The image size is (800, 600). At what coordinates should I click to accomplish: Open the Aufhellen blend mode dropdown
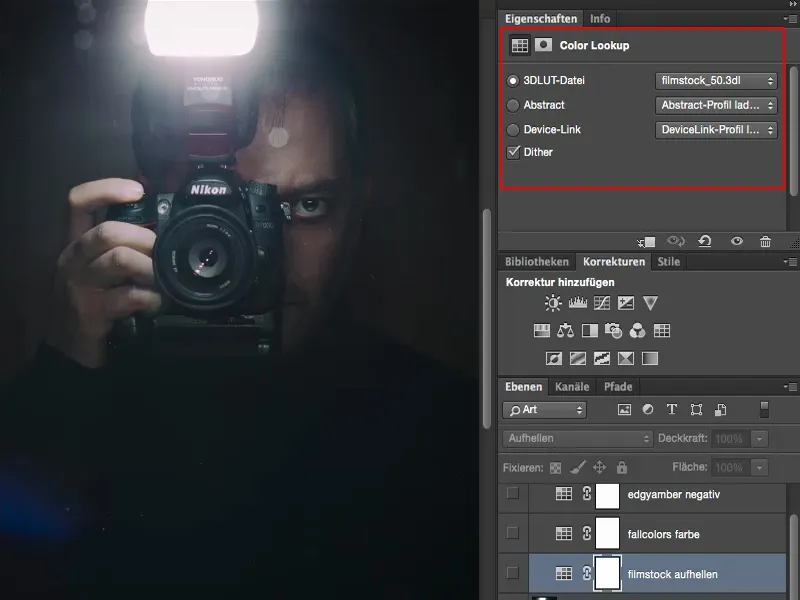pyautogui.click(x=578, y=438)
